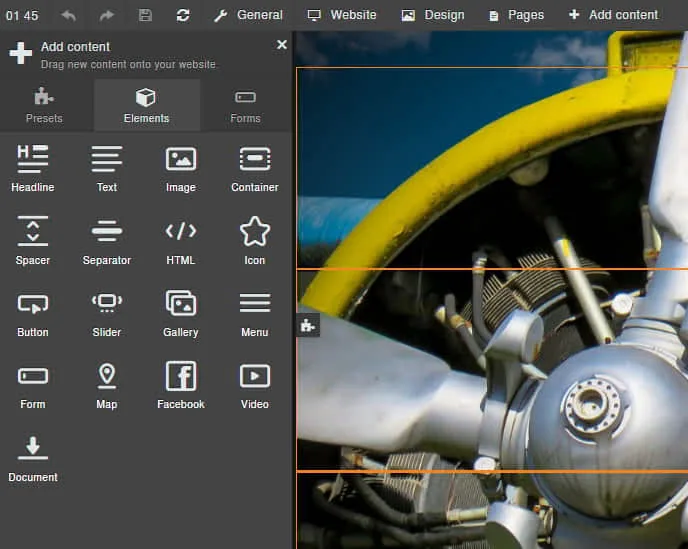
Task: Switch to the Forms tab
Action: pos(245,105)
